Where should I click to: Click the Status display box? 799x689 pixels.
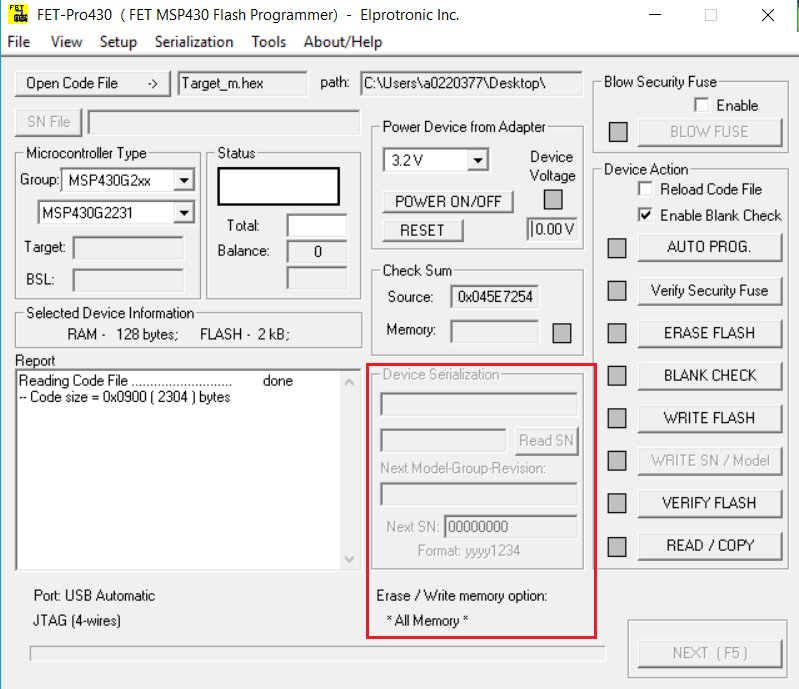pyautogui.click(x=279, y=187)
